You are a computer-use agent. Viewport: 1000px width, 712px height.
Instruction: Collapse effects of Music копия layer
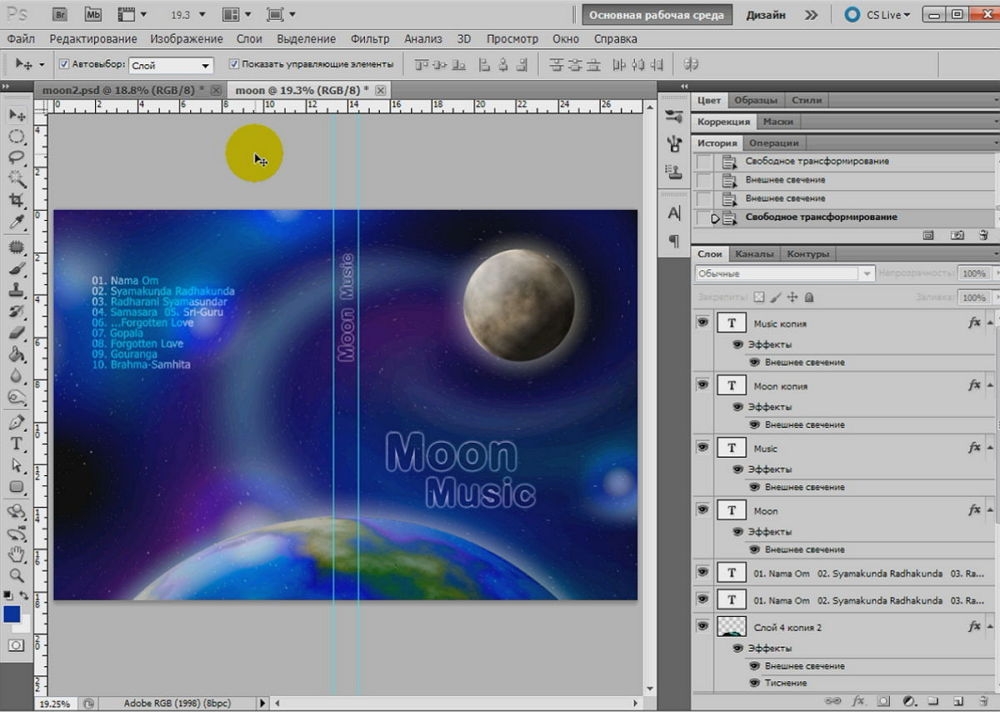(990, 323)
